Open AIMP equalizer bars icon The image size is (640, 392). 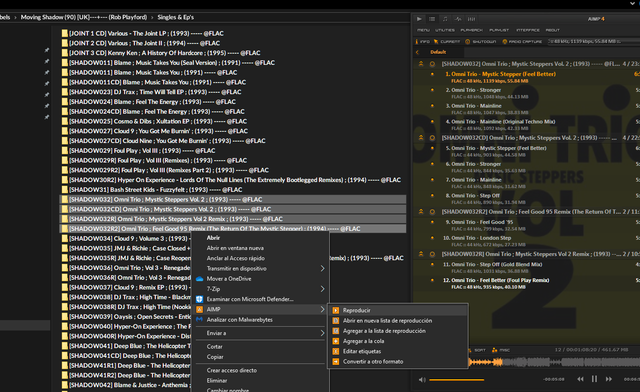(x=471, y=19)
